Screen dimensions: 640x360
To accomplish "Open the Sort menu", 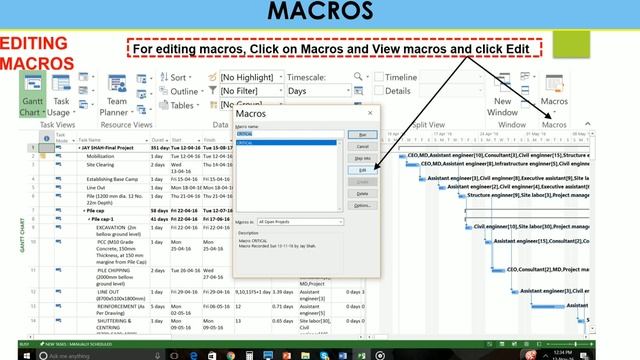I will coord(176,77).
